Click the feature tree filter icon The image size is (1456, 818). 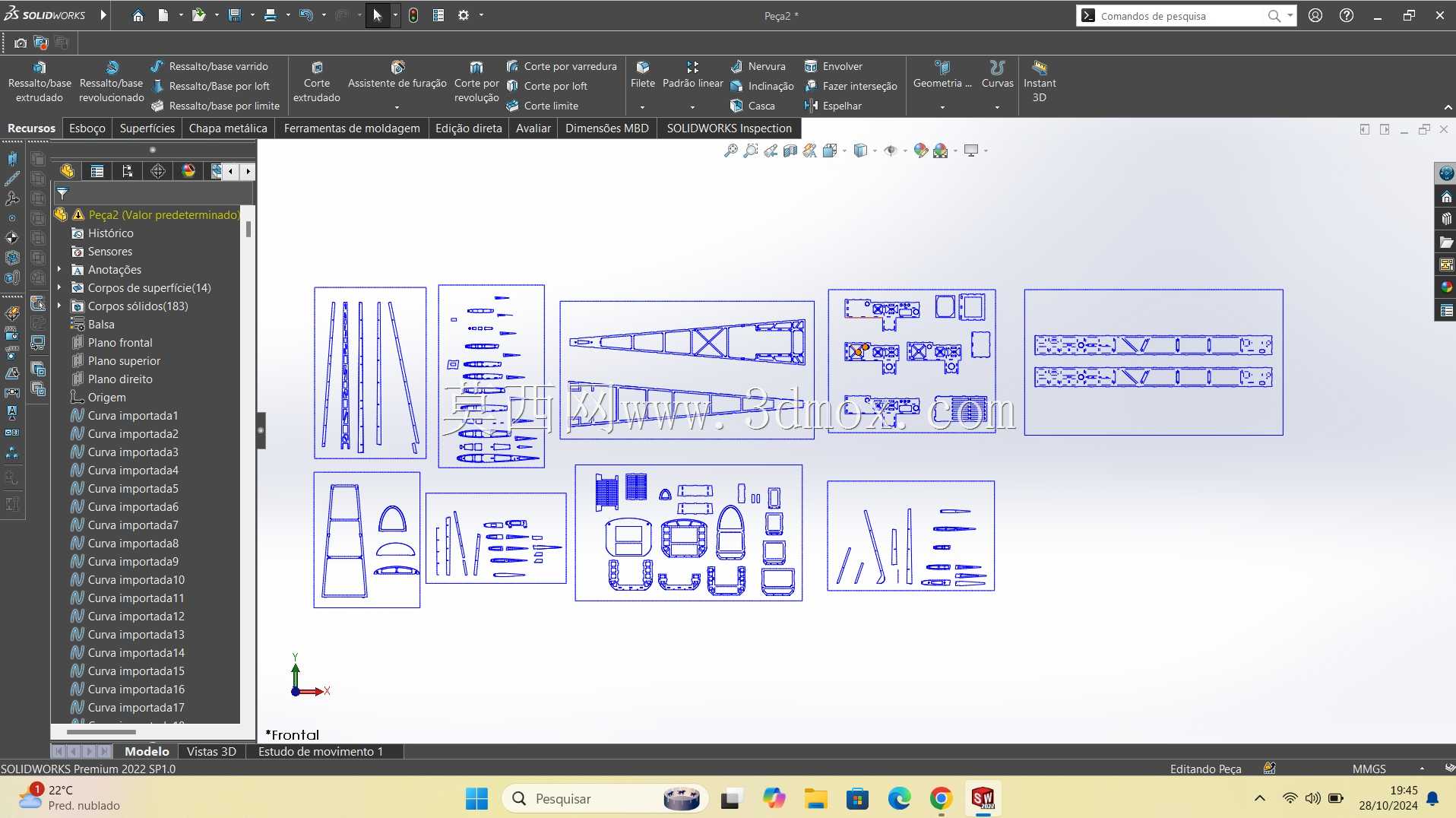[x=62, y=193]
